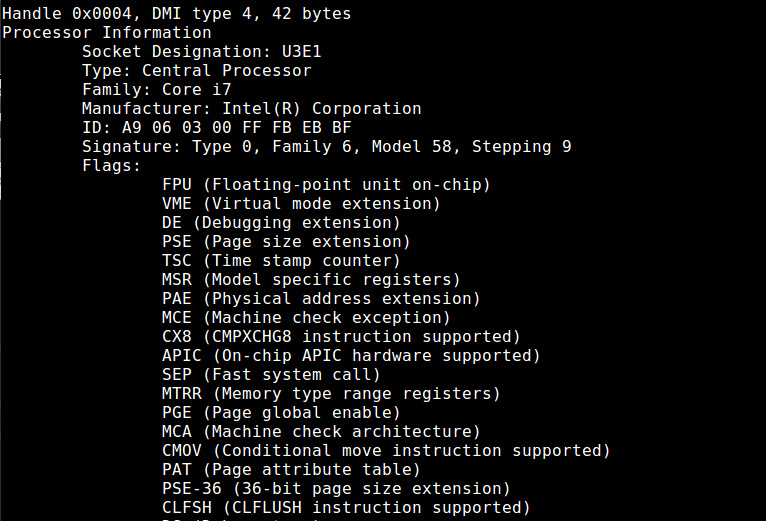
Task: Click the 'Handle 0x0004' header line
Action: click(x=176, y=14)
